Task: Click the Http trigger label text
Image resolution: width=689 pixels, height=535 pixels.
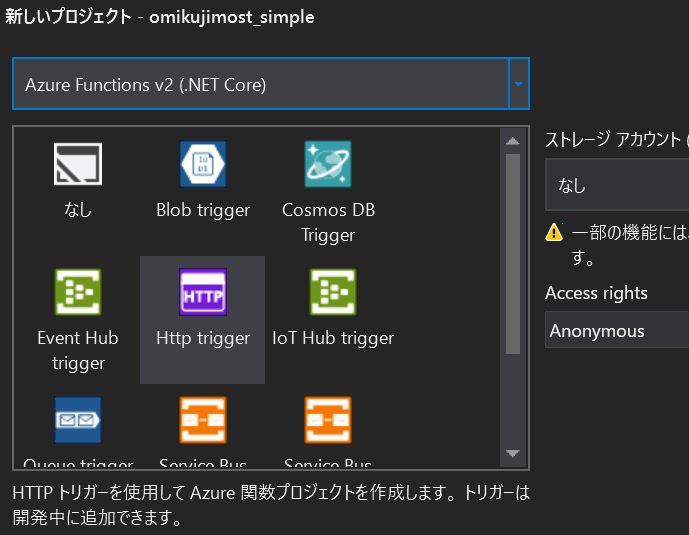Action: (x=203, y=338)
